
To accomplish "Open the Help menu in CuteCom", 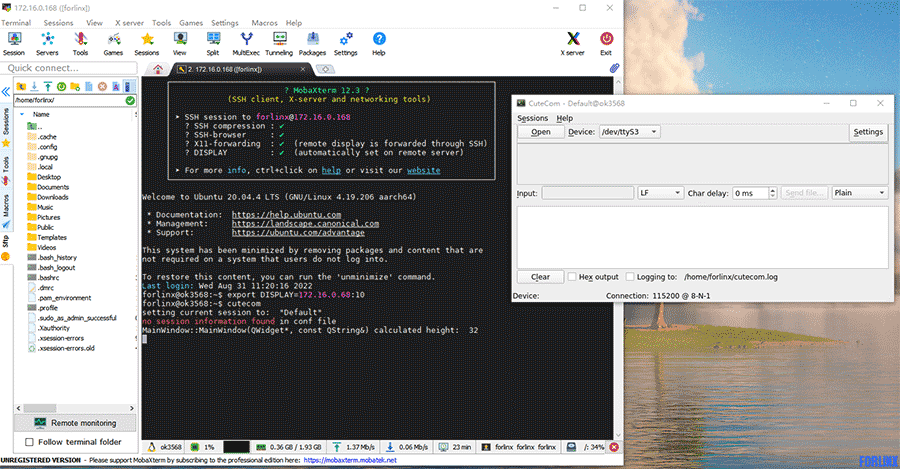I will pyautogui.click(x=565, y=118).
